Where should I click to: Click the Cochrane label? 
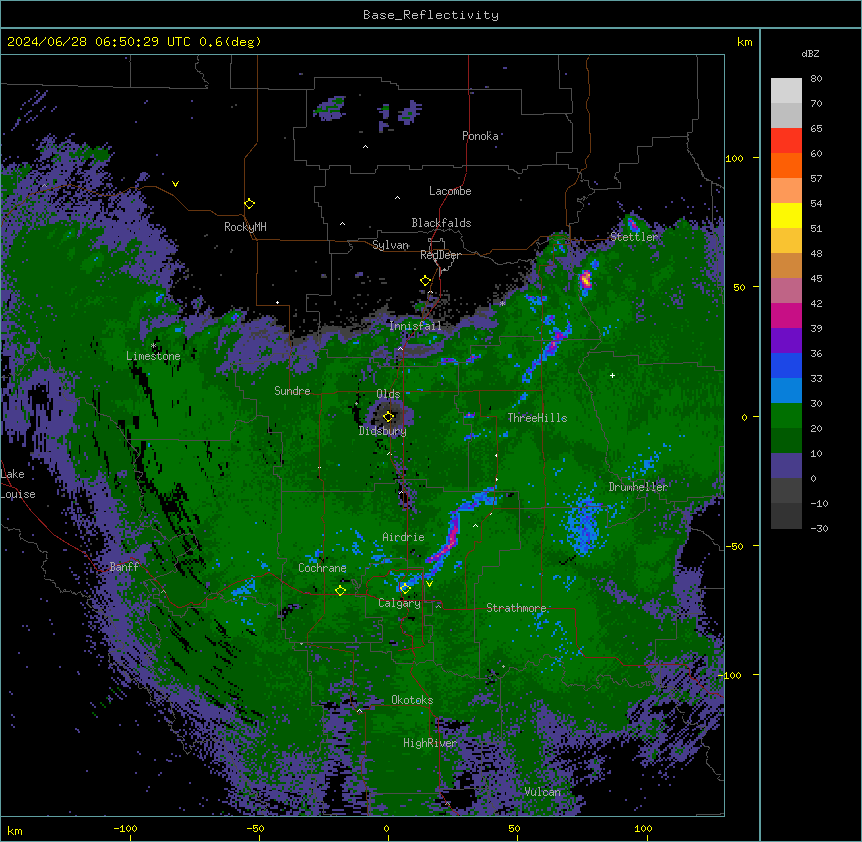click(x=322, y=568)
